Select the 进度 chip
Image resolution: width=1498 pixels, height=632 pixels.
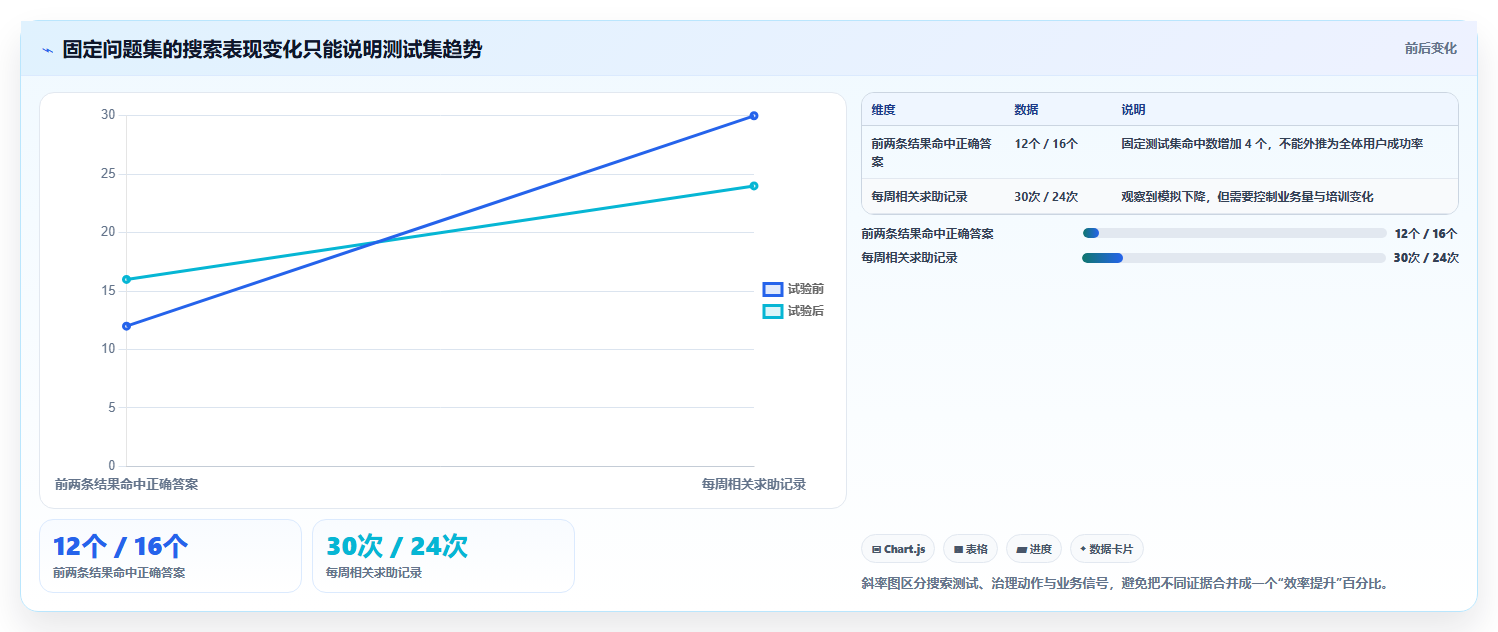click(x=1034, y=549)
